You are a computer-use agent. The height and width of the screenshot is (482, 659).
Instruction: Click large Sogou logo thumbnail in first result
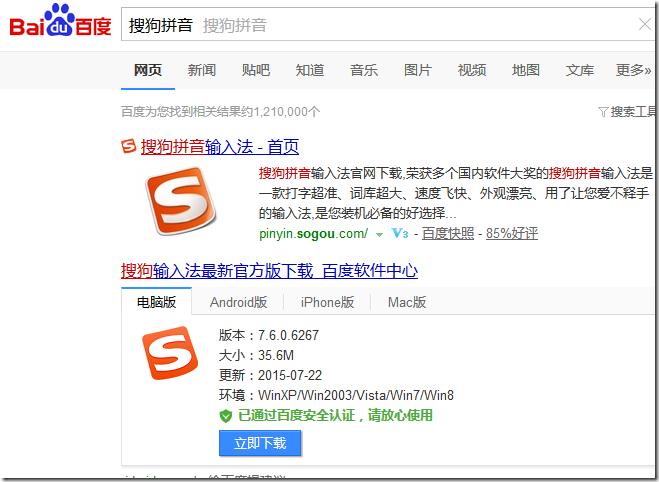tap(181, 200)
